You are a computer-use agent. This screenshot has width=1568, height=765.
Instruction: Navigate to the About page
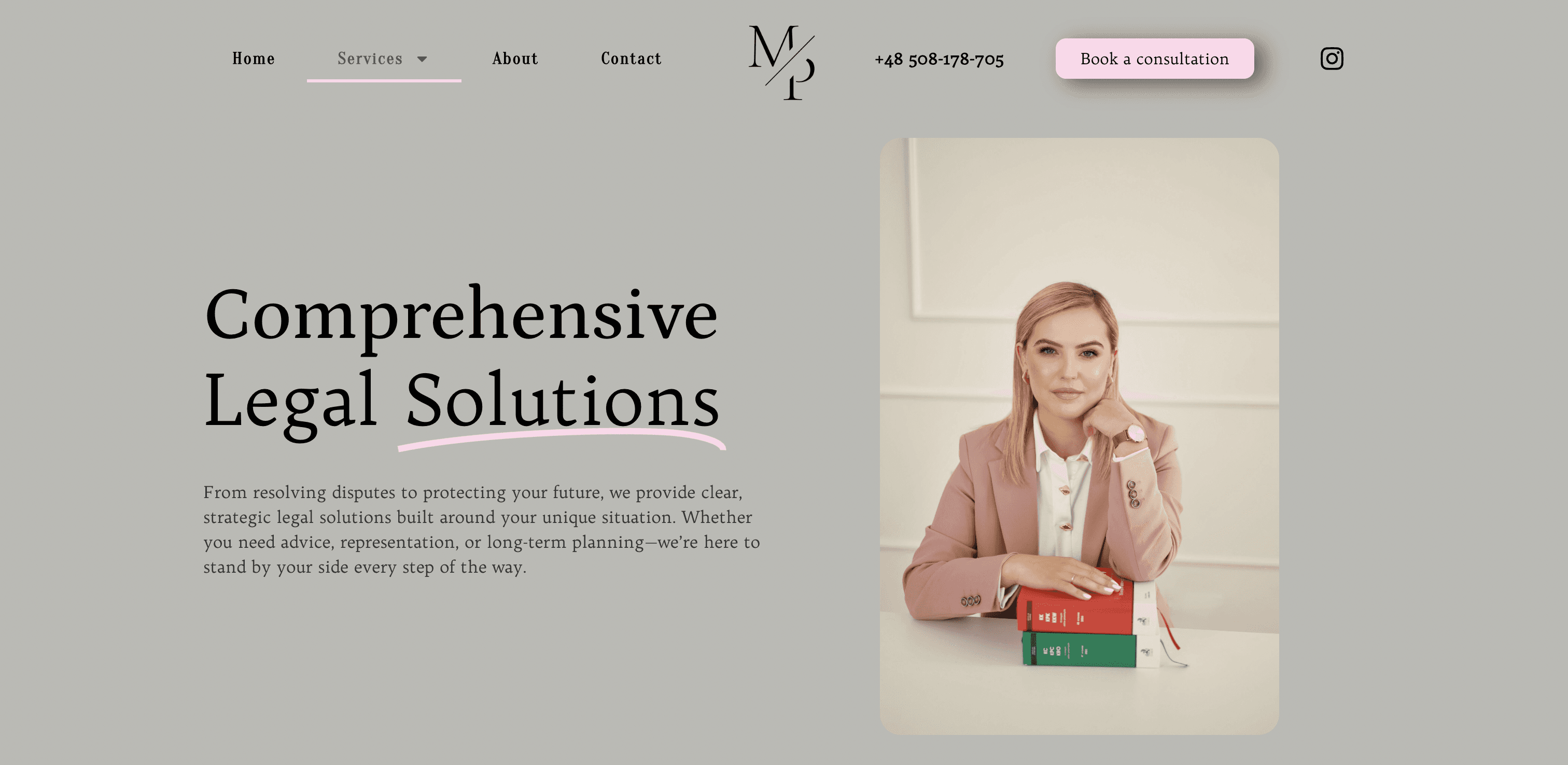(x=515, y=59)
